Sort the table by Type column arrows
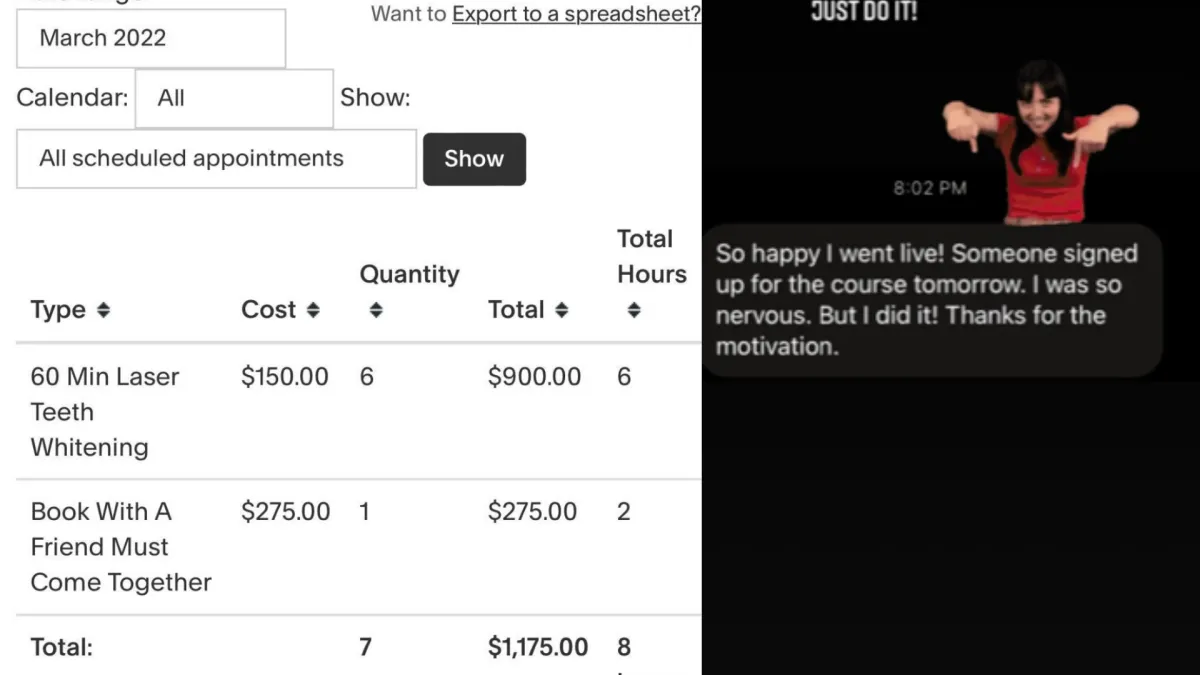1200x675 pixels. click(x=102, y=311)
